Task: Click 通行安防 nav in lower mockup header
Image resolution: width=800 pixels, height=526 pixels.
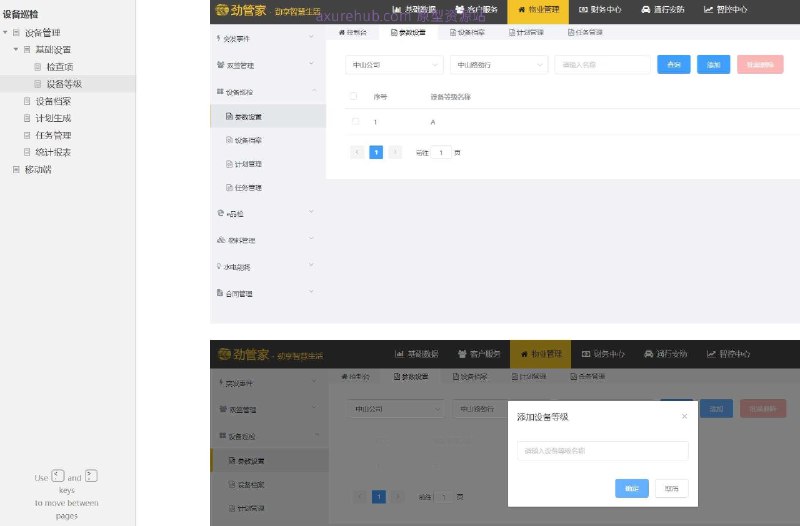Action: pyautogui.click(x=666, y=354)
